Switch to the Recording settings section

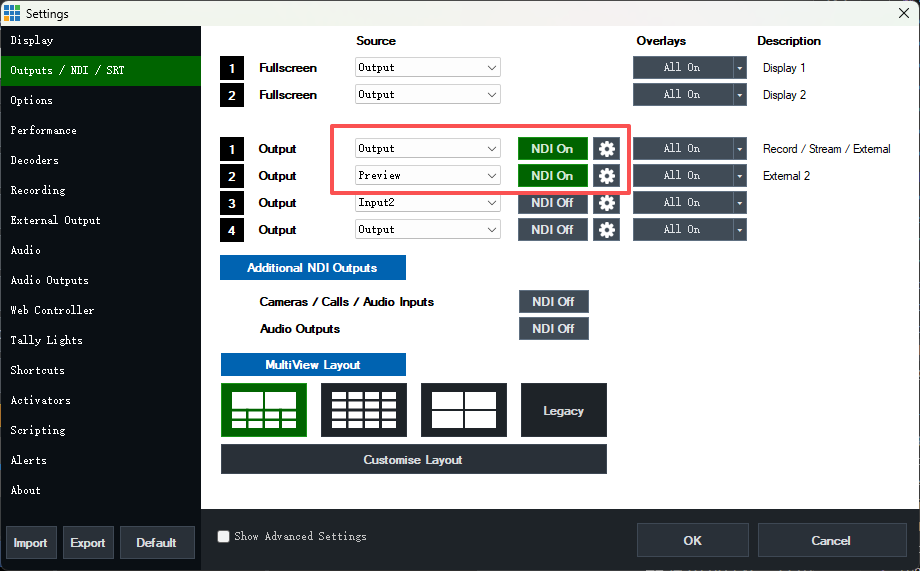(x=38, y=190)
